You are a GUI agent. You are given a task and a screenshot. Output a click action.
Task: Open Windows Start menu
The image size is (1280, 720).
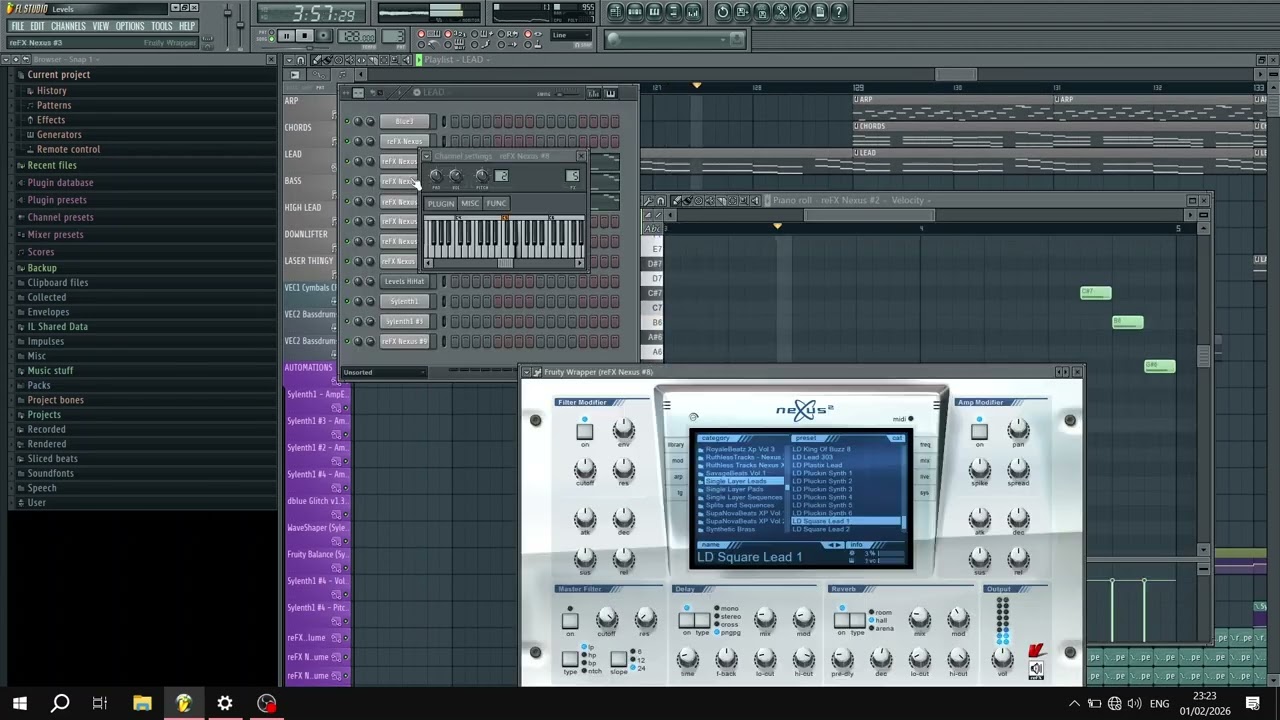click(x=20, y=703)
